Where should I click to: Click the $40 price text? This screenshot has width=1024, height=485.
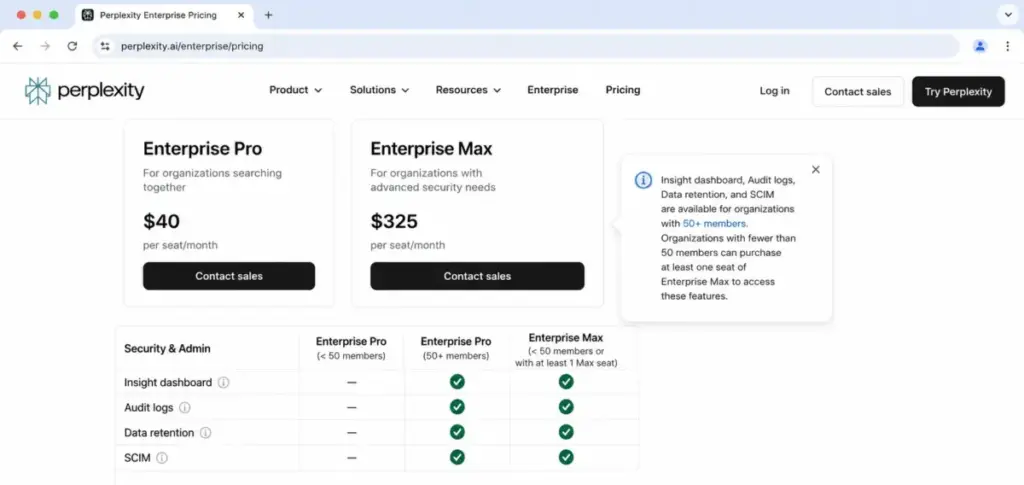(161, 221)
